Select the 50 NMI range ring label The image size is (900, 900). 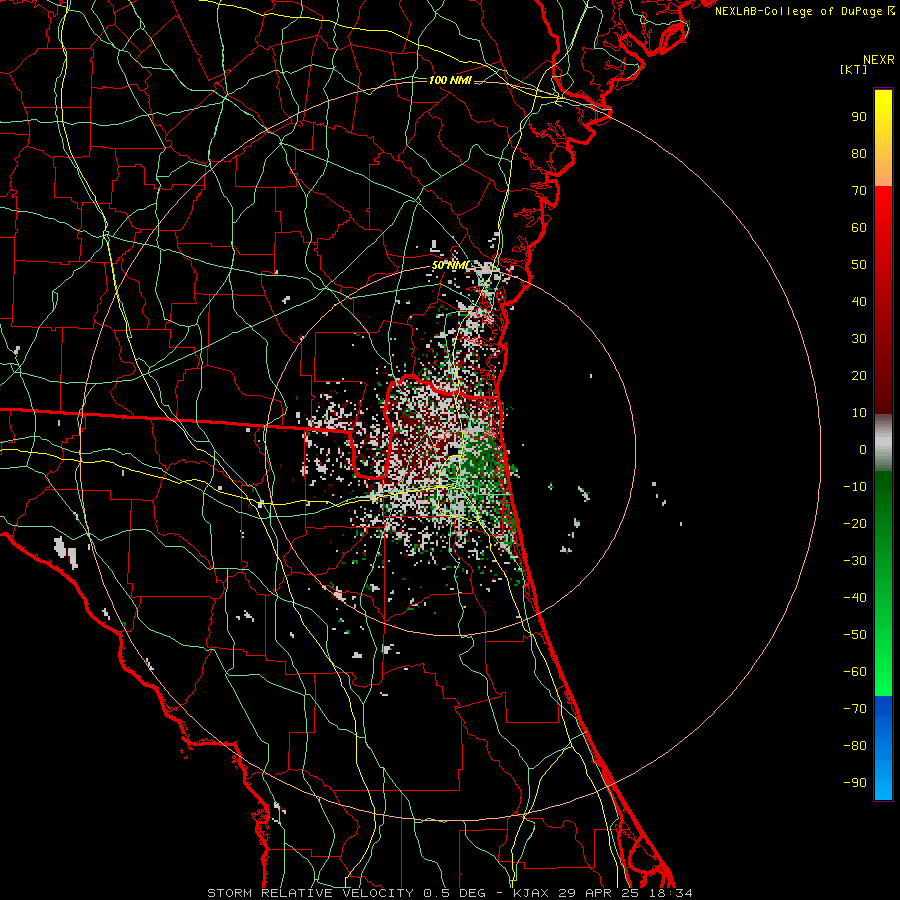[x=450, y=265]
